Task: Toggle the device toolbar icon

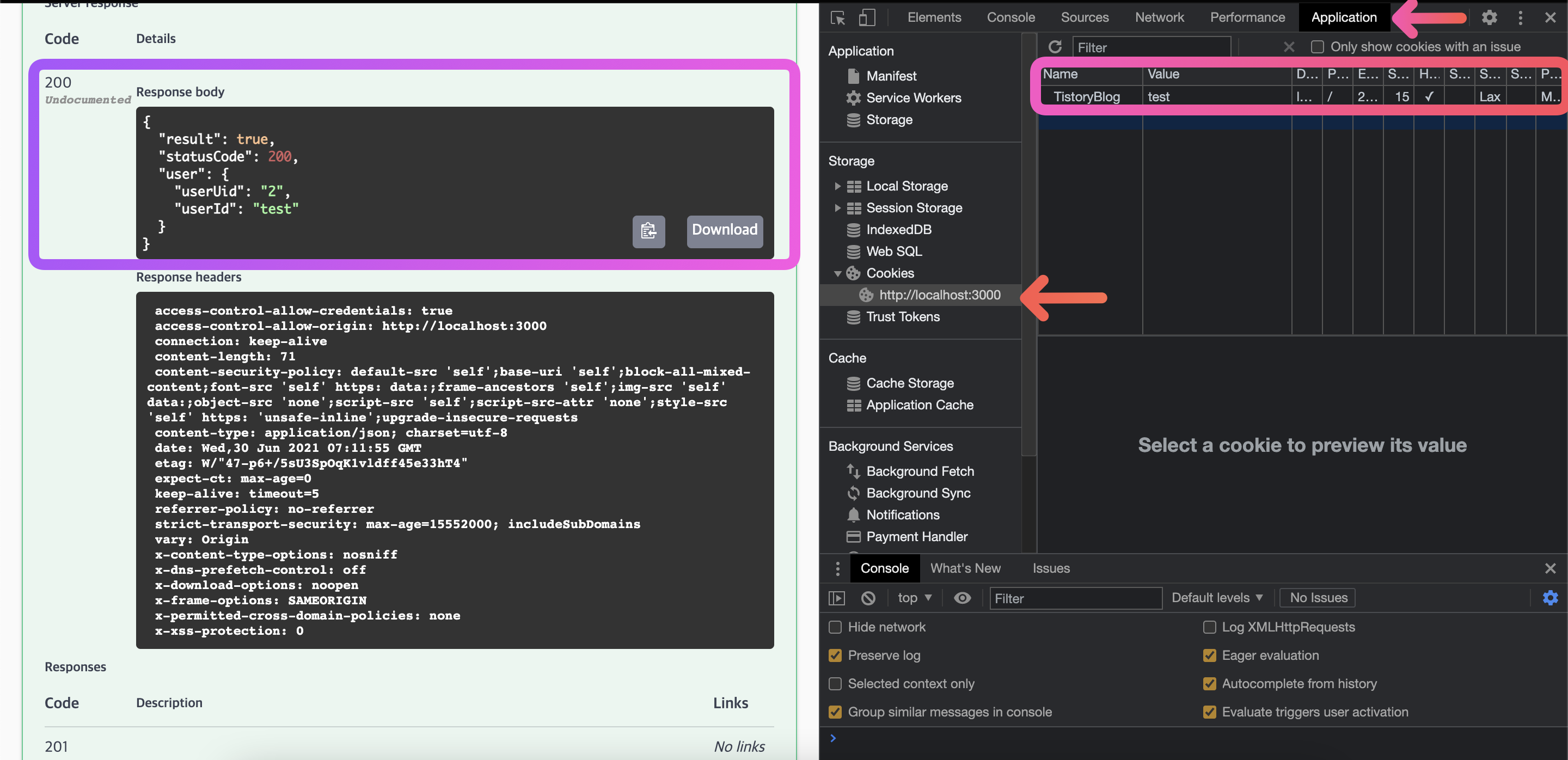Action: pyautogui.click(x=867, y=17)
